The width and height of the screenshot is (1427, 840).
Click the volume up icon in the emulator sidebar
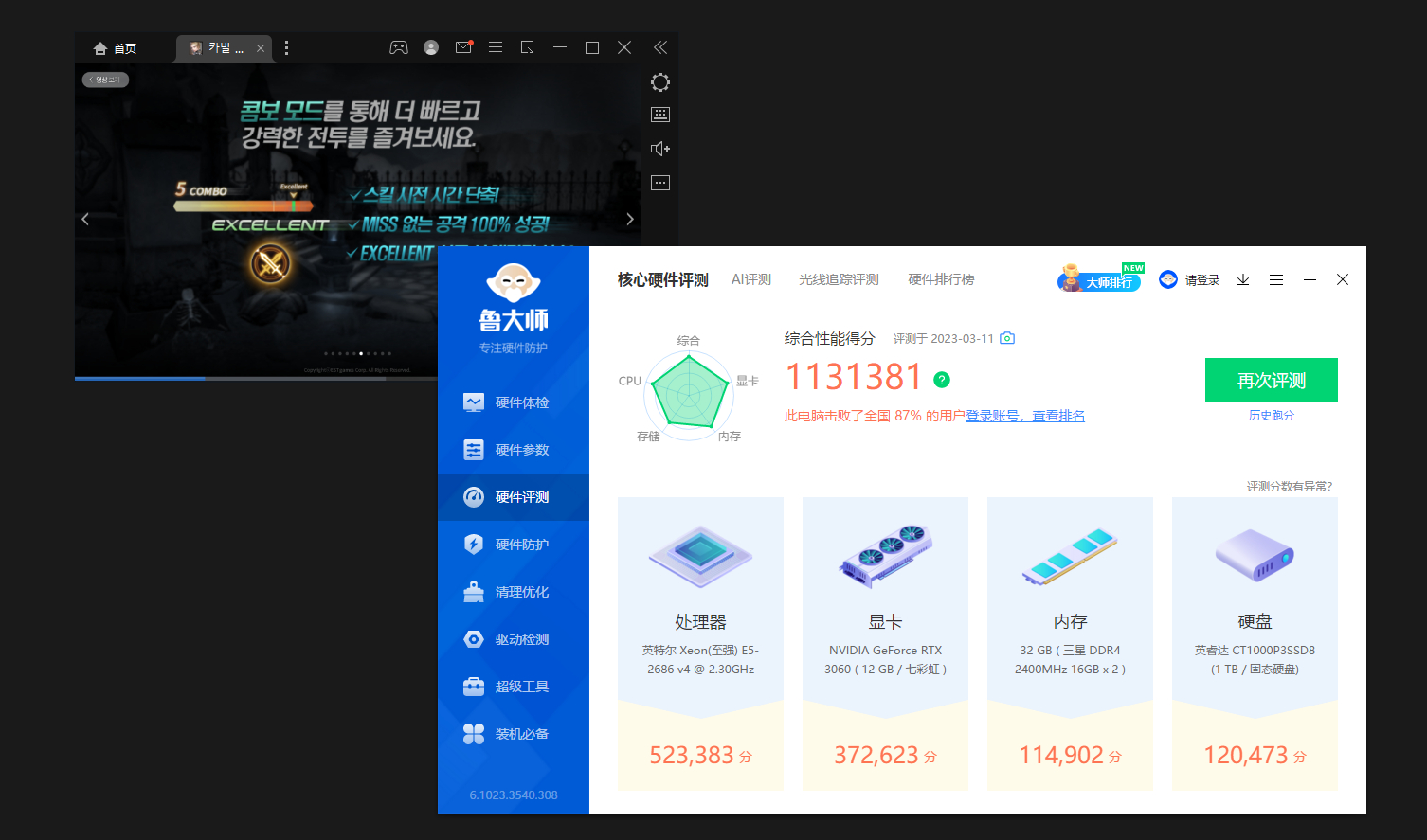660,149
